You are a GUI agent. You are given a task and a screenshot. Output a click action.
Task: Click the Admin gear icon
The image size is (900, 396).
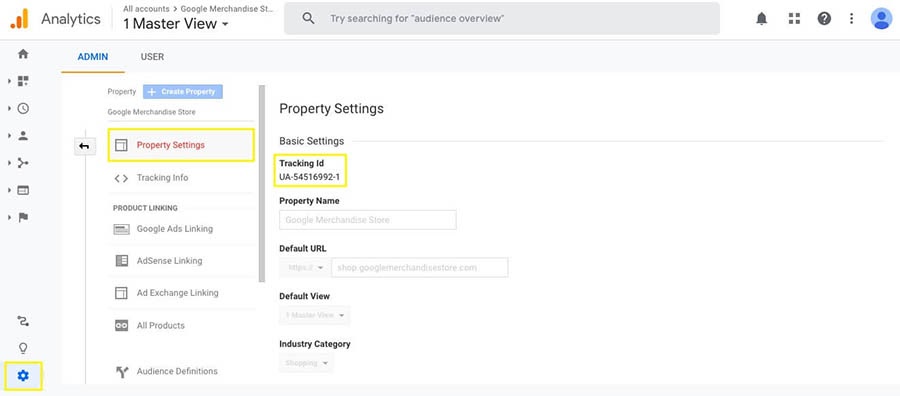pos(23,376)
